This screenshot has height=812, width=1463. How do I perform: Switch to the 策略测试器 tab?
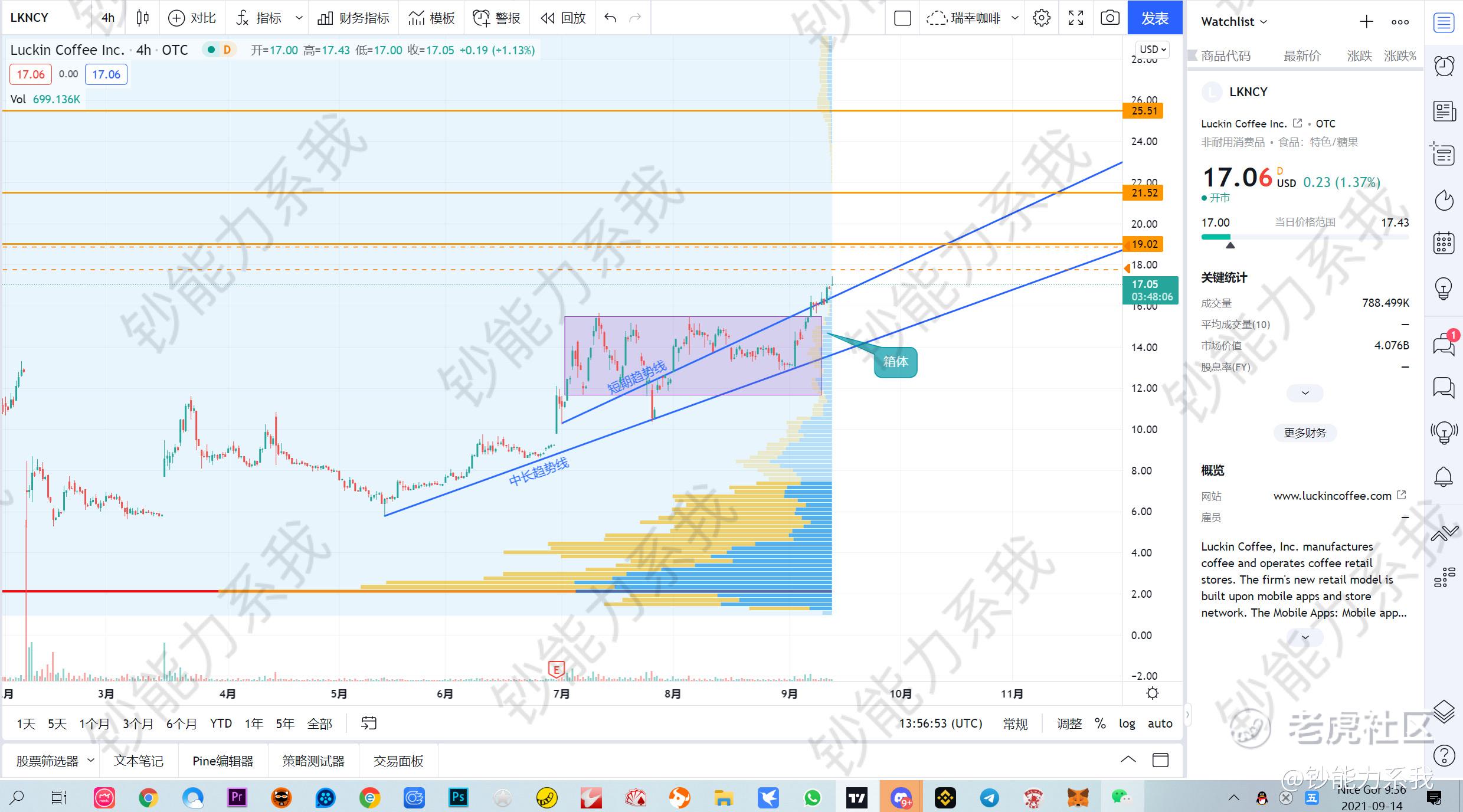click(313, 761)
